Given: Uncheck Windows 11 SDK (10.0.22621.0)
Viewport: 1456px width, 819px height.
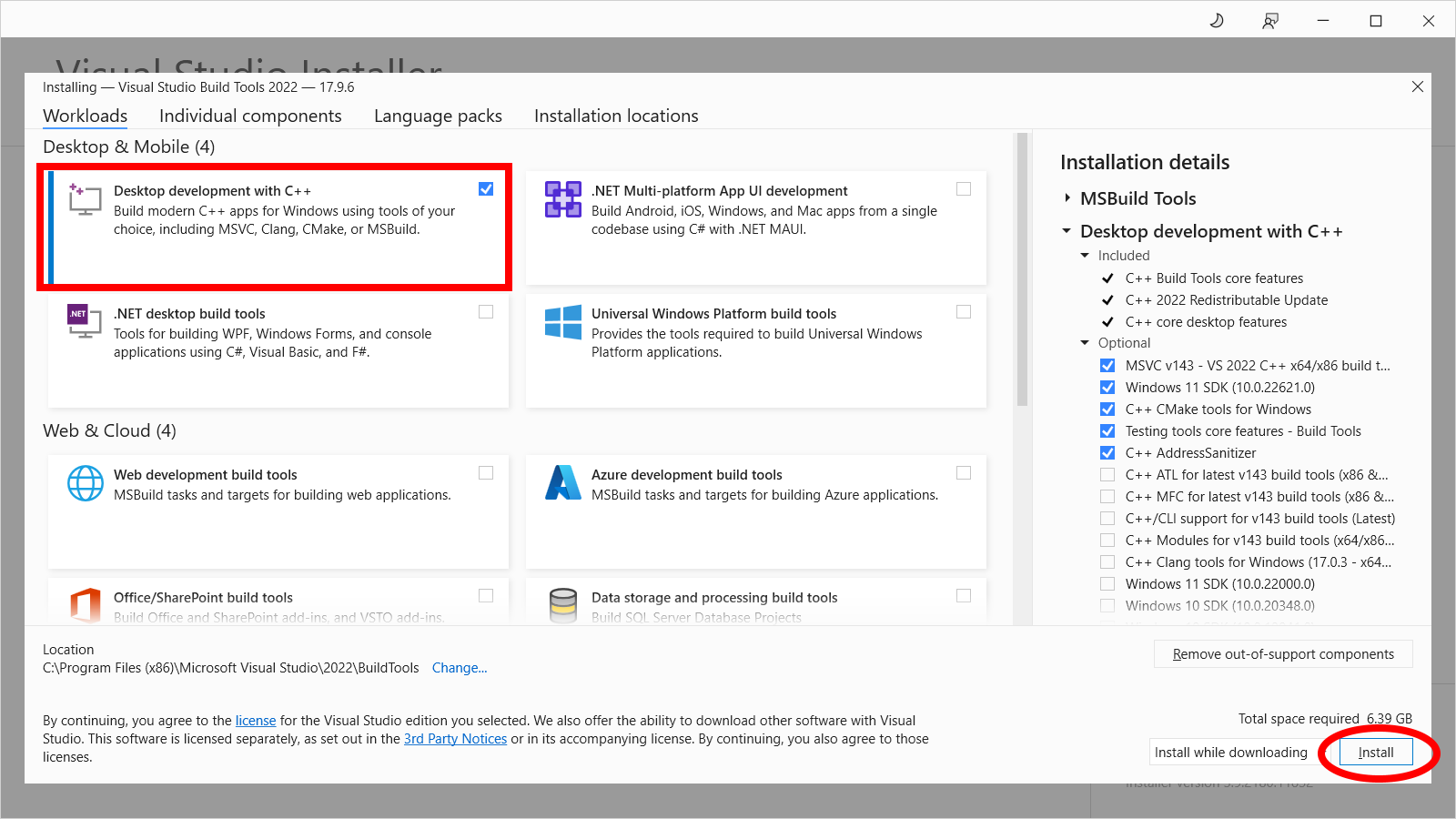Looking at the screenshot, I should pyautogui.click(x=1107, y=388).
